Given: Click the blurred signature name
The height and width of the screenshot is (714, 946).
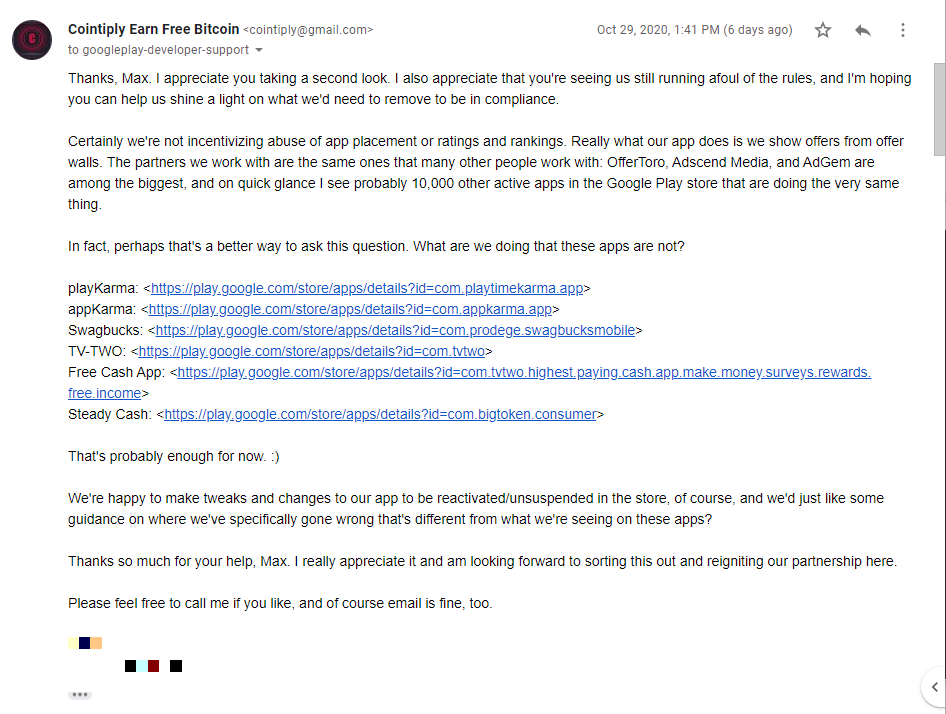Looking at the screenshot, I should 85,643.
